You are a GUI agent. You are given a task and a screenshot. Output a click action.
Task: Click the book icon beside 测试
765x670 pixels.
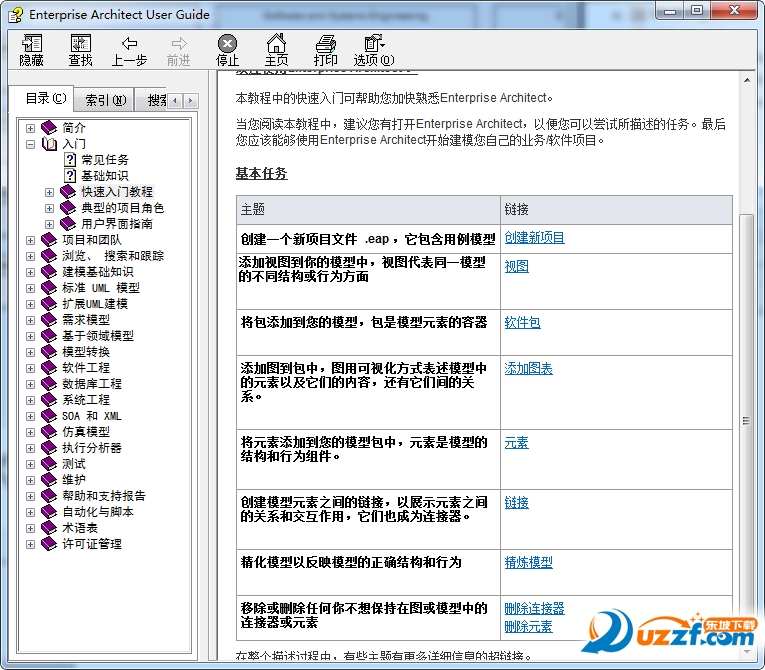point(49,464)
